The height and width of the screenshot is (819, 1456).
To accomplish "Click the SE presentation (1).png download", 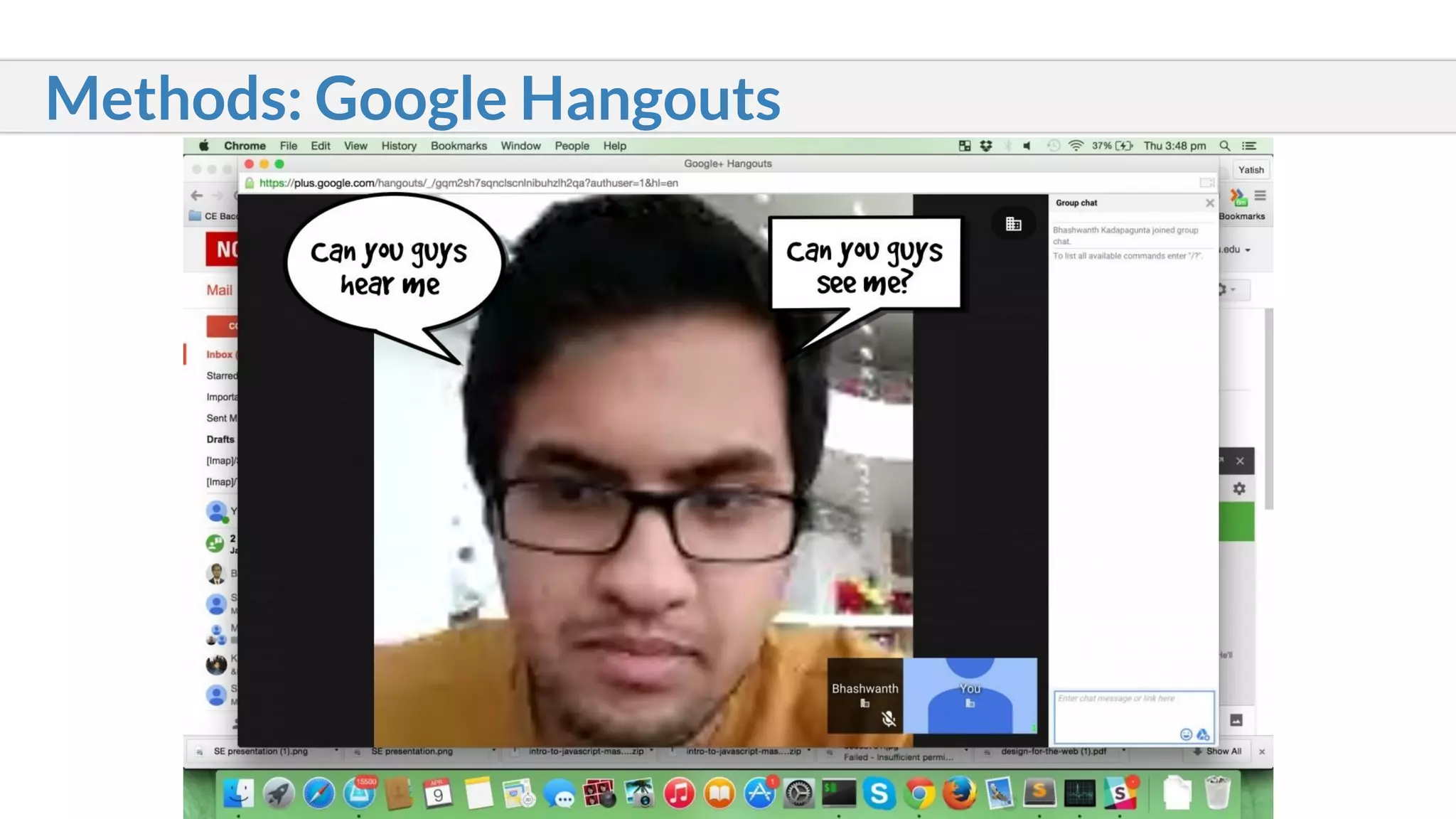I will click(x=260, y=751).
